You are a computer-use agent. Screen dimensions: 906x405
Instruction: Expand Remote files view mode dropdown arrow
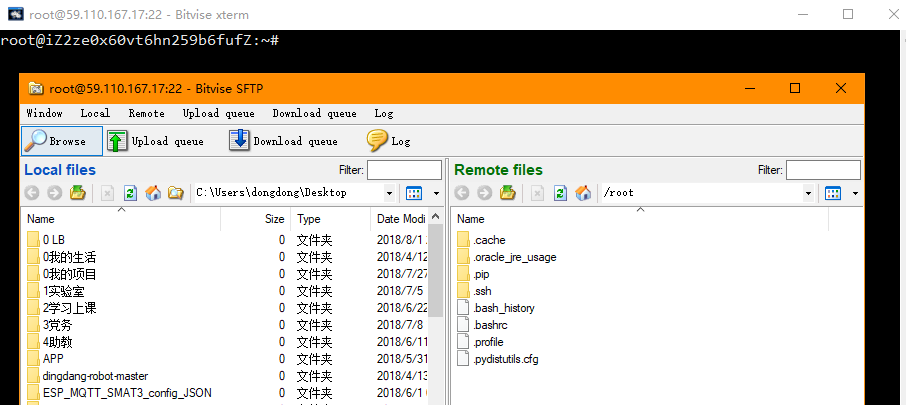tap(855, 193)
